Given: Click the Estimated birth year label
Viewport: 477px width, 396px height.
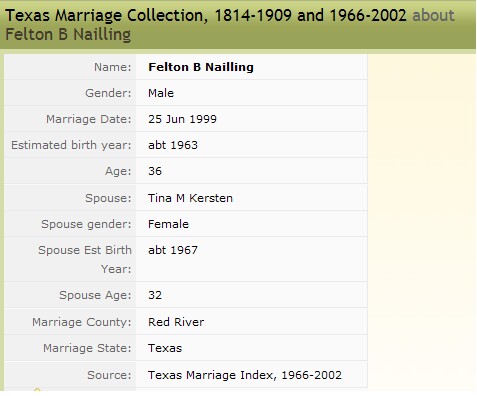Looking at the screenshot, I should (x=71, y=145).
